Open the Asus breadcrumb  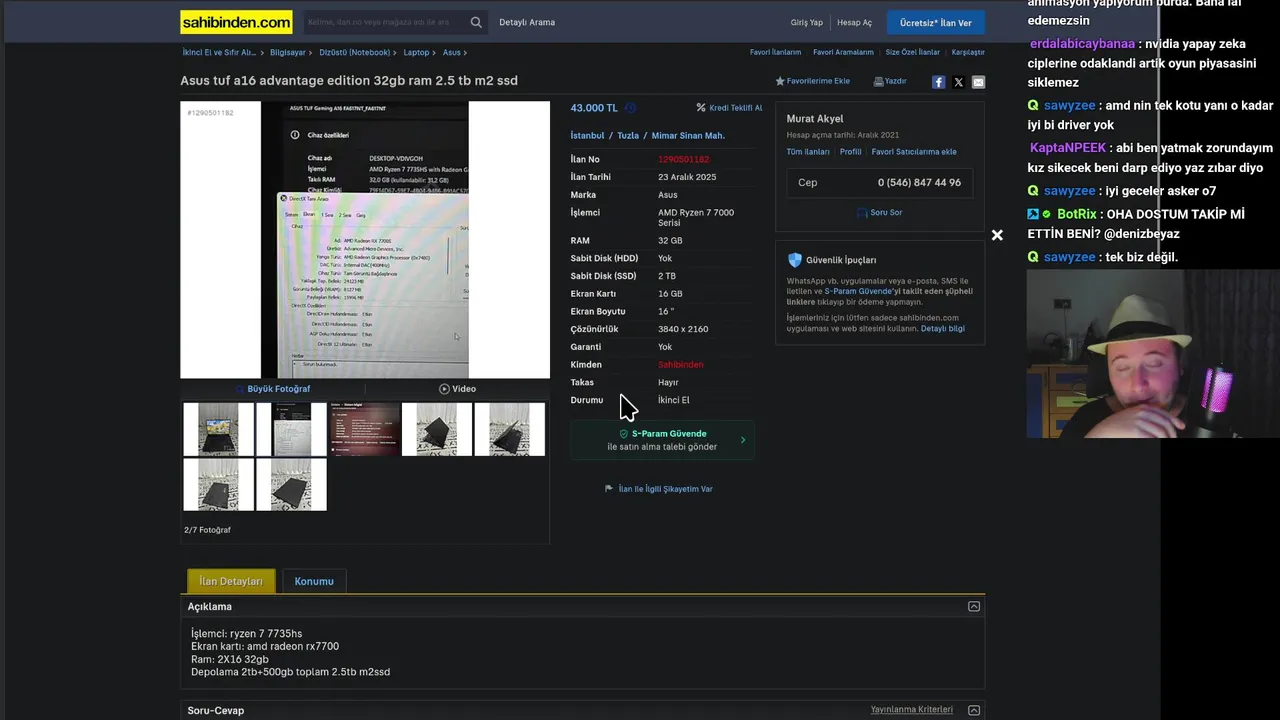(452, 52)
